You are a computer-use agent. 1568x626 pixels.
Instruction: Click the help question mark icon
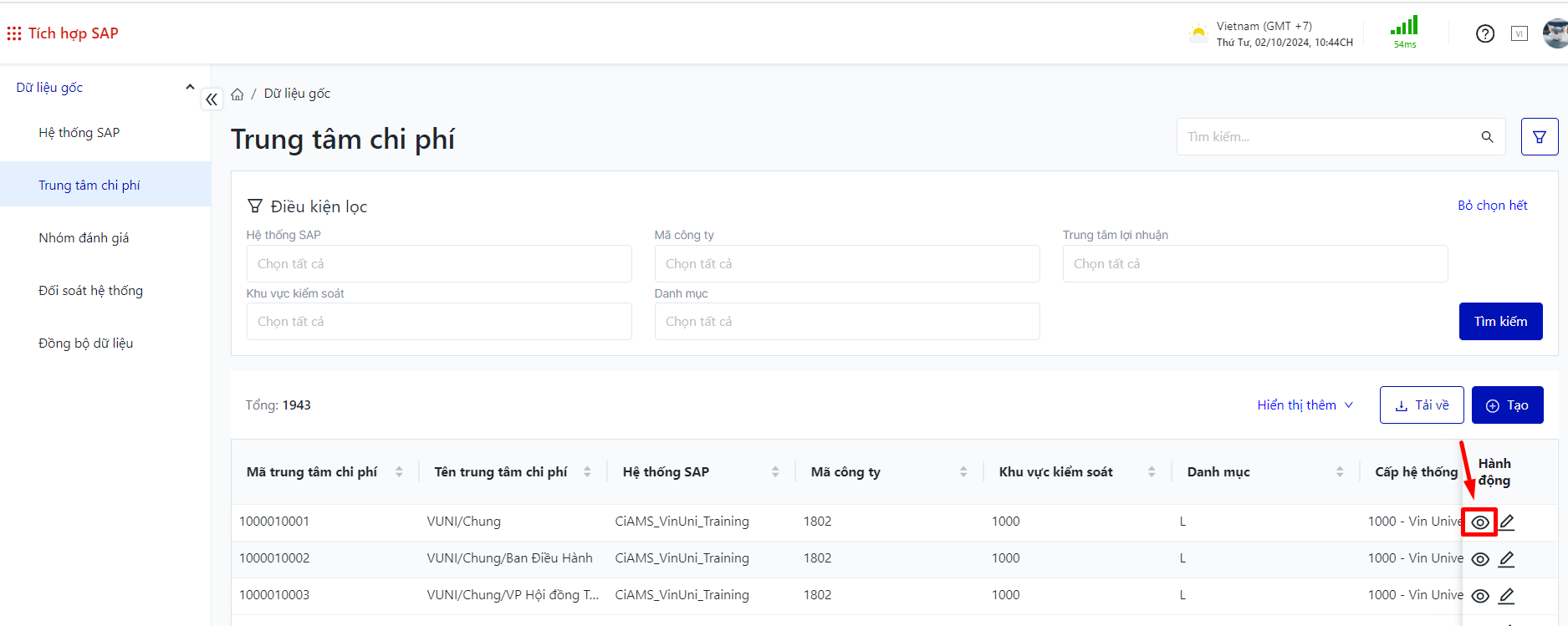[x=1484, y=33]
